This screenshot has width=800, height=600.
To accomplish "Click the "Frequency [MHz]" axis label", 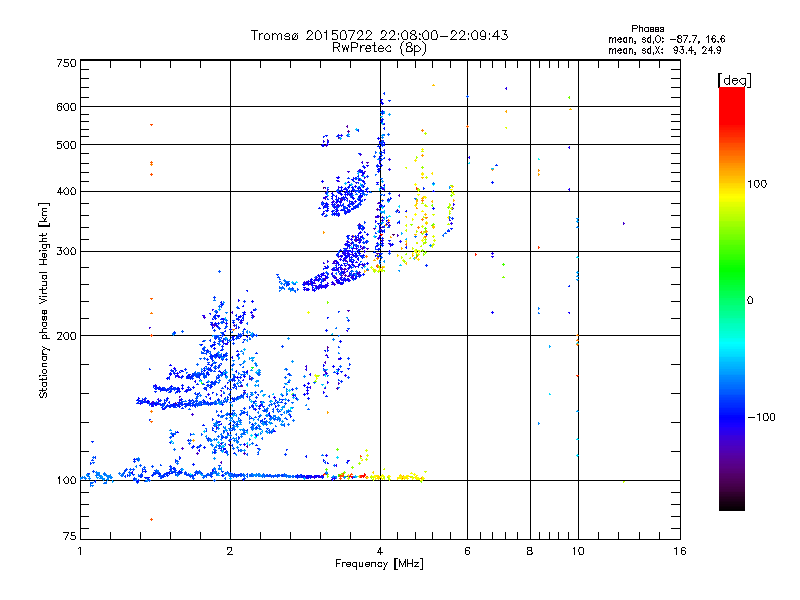I will click(379, 564).
